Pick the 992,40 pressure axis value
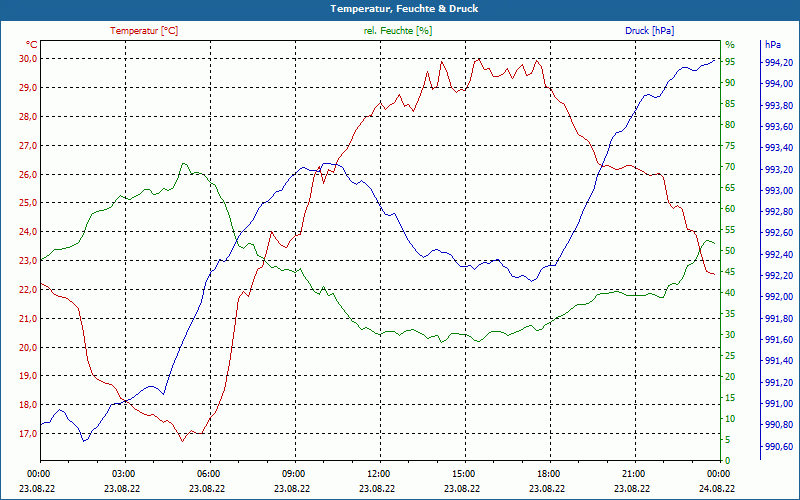 point(780,255)
